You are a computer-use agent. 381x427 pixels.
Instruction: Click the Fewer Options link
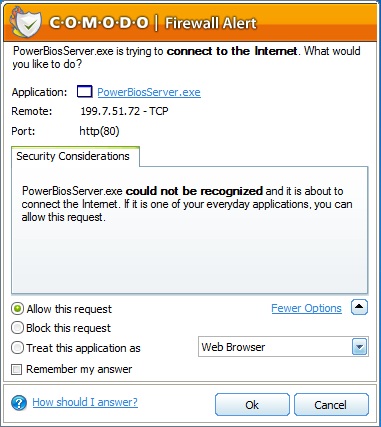(x=306, y=308)
